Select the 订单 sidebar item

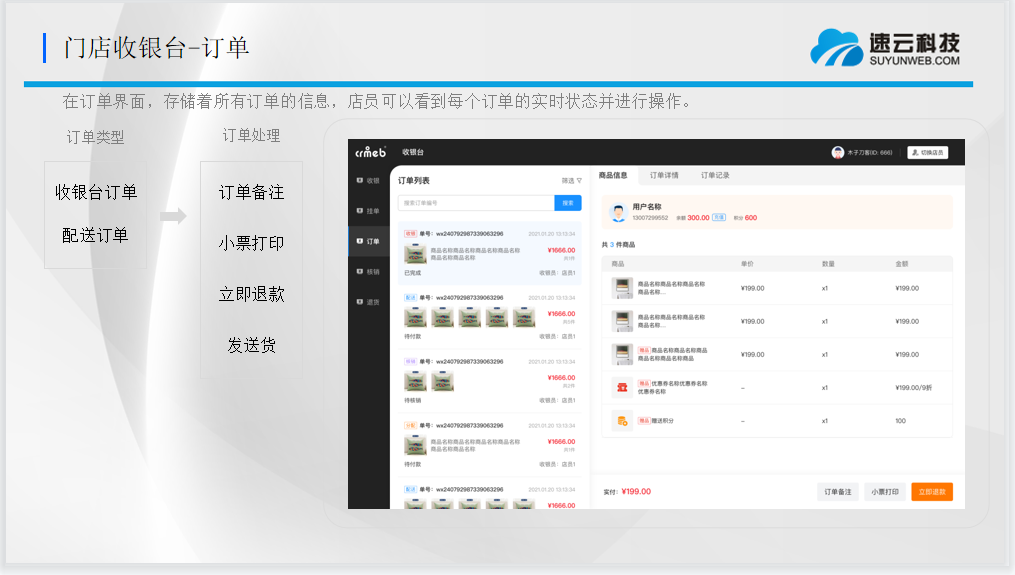point(368,241)
